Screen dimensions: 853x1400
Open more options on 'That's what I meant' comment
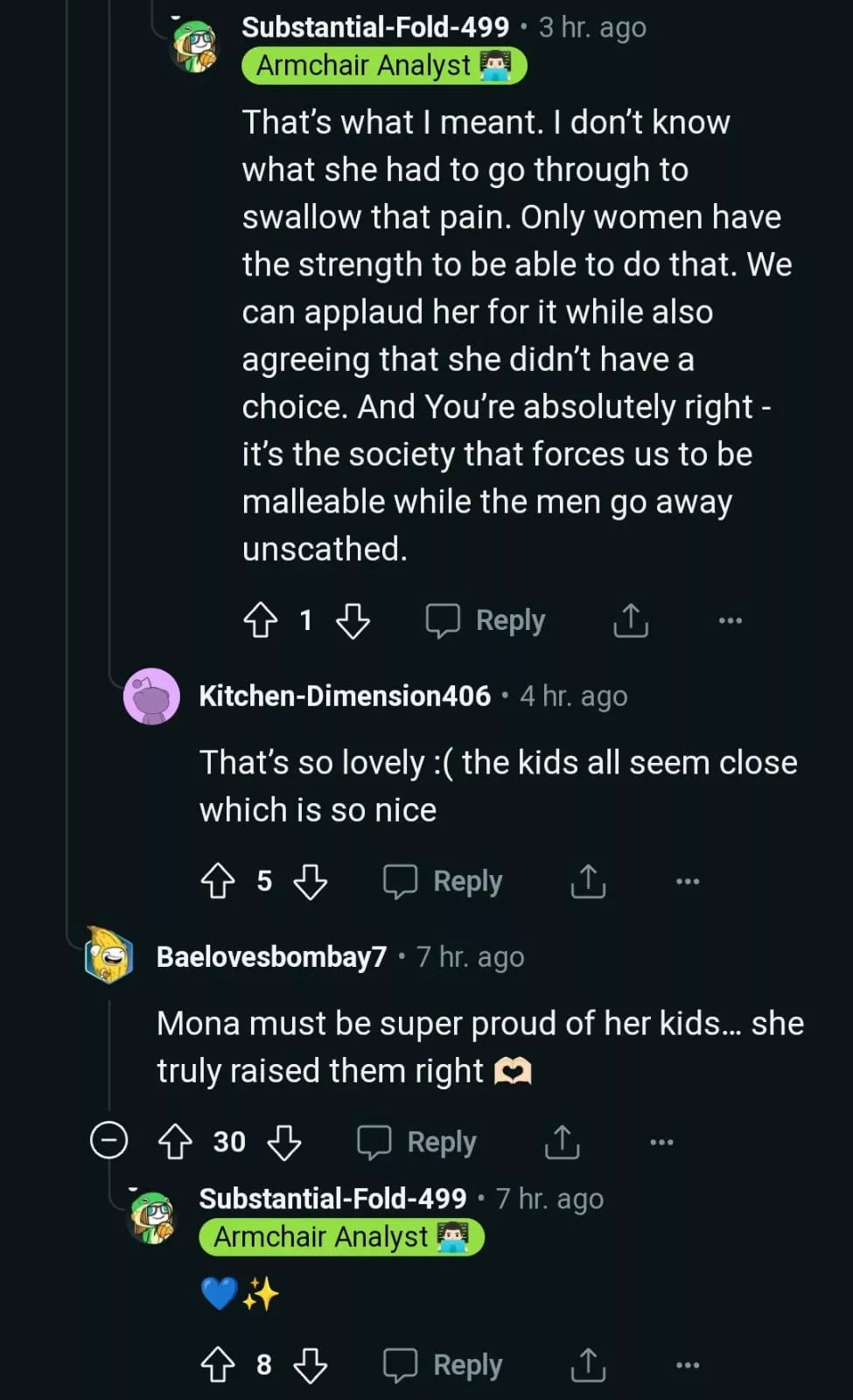[730, 620]
